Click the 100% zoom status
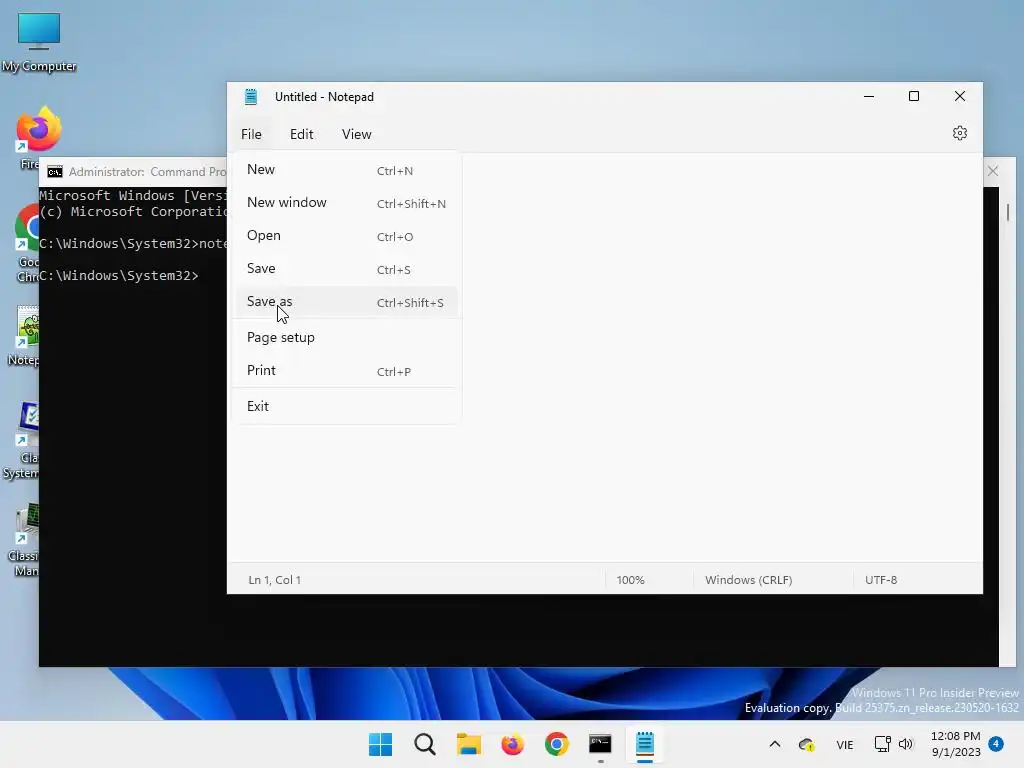 (630, 580)
